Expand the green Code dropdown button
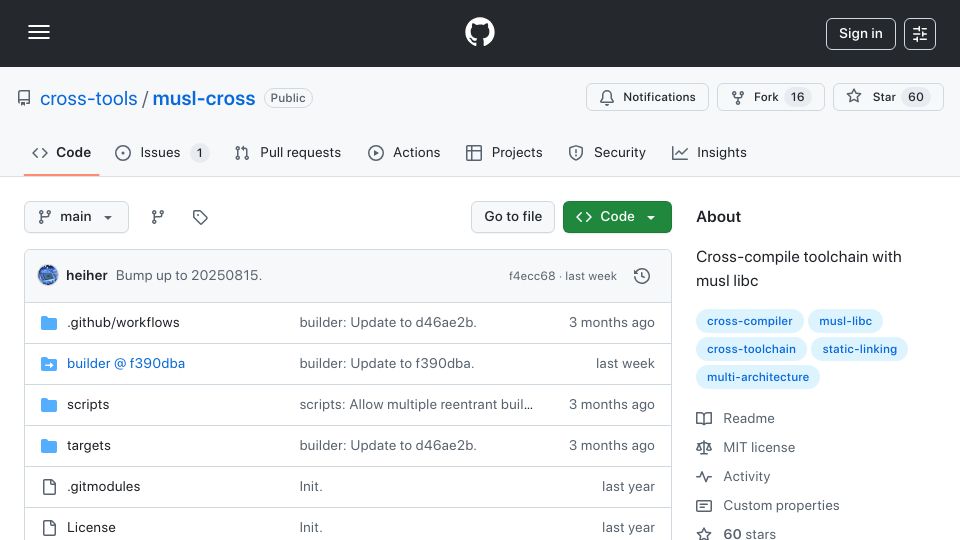The height and width of the screenshot is (540, 960). point(617,217)
